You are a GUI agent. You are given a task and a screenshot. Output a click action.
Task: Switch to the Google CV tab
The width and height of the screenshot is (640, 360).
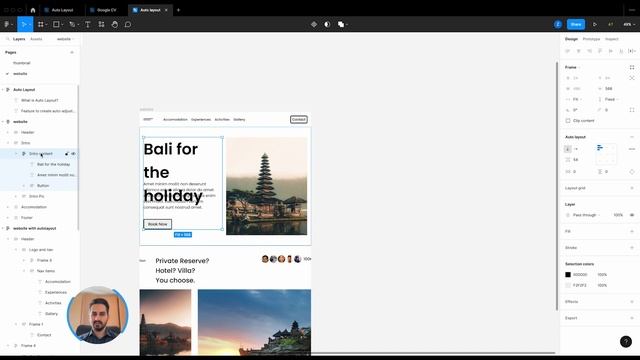click(106, 10)
